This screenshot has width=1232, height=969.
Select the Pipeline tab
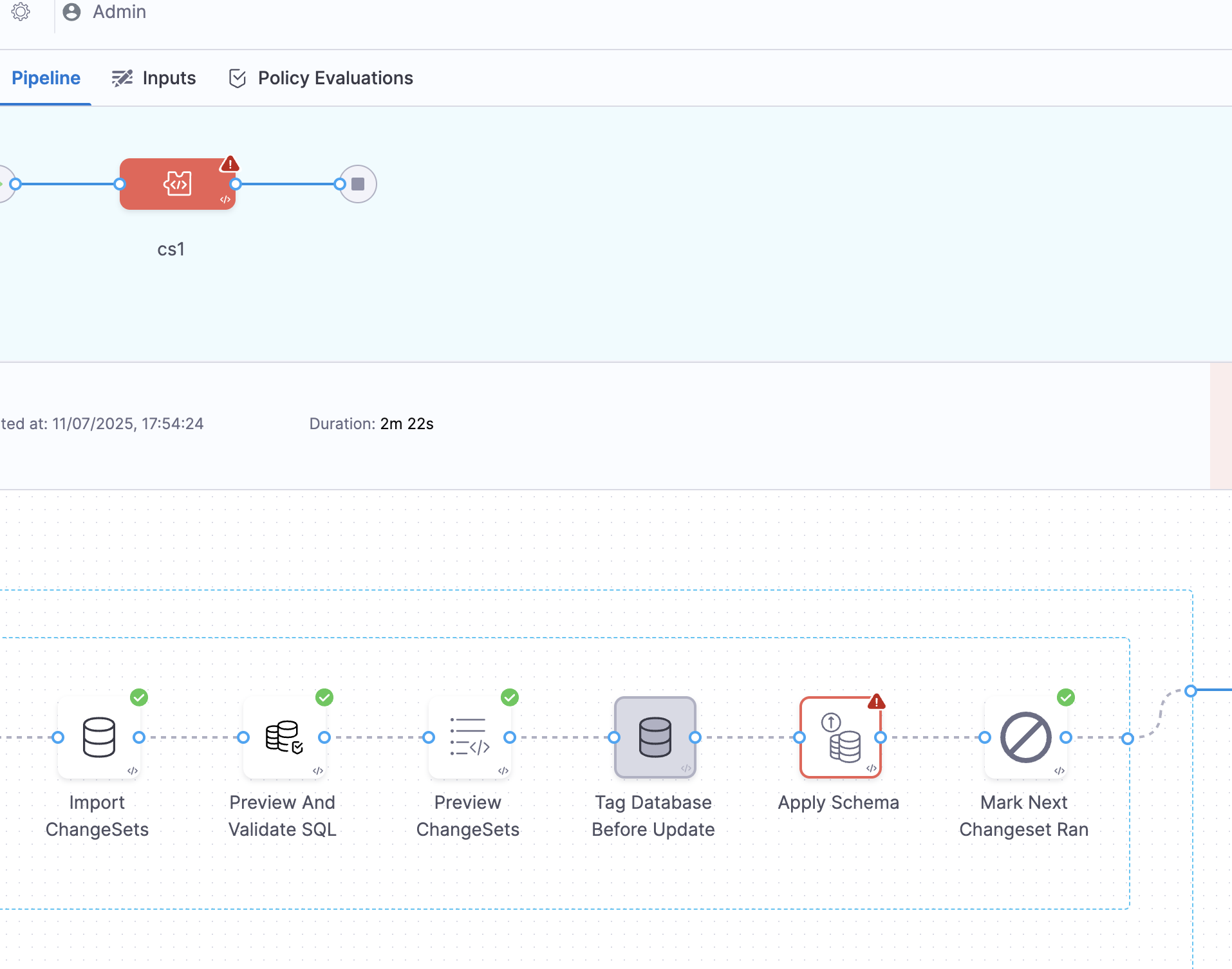(46, 78)
